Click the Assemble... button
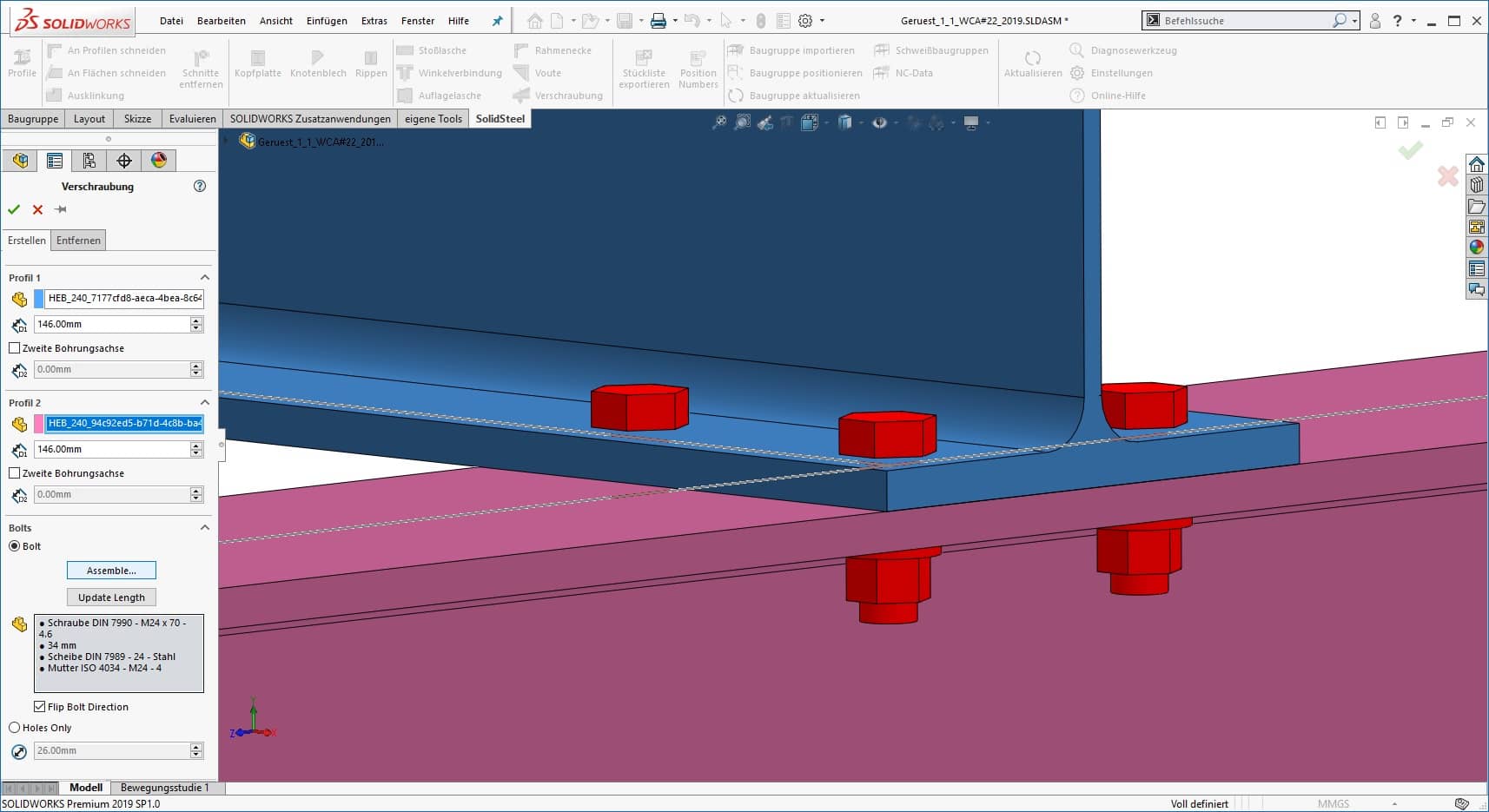 coord(111,571)
